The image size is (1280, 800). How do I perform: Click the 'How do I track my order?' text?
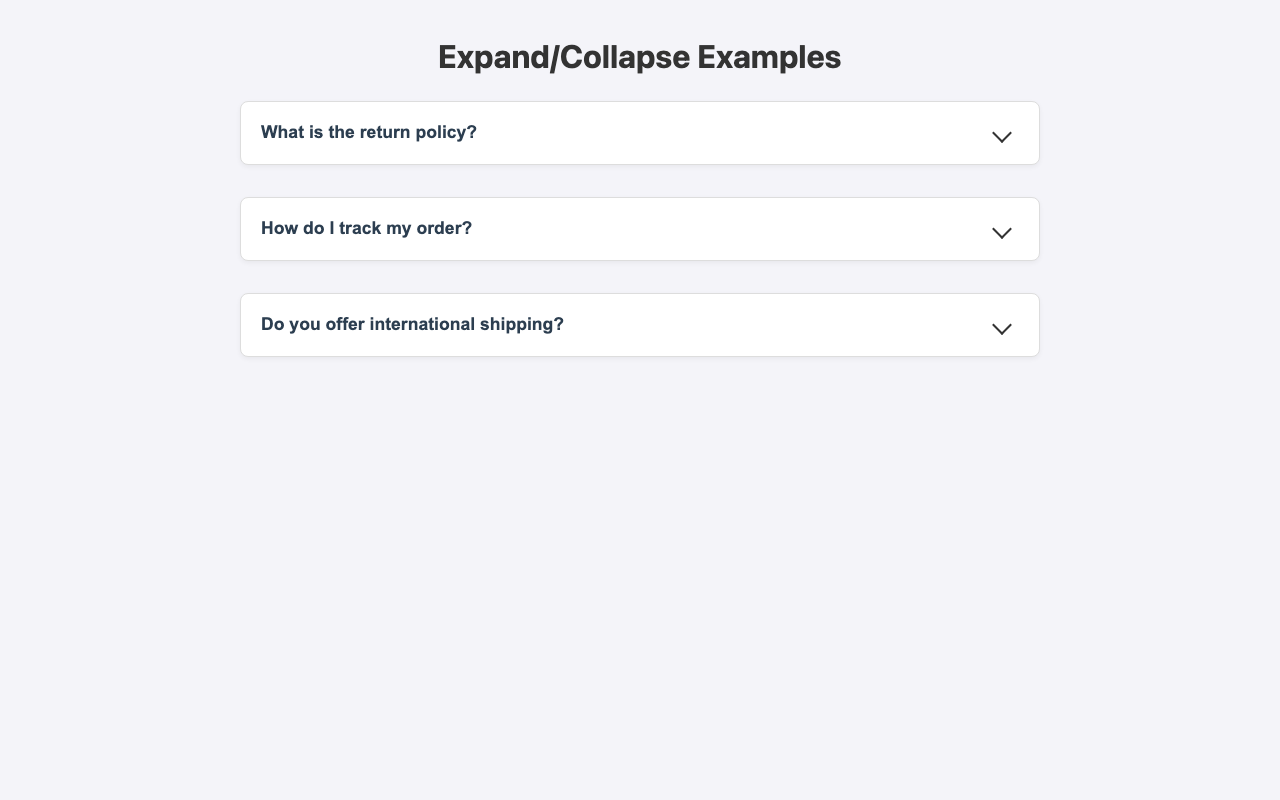click(x=366, y=228)
